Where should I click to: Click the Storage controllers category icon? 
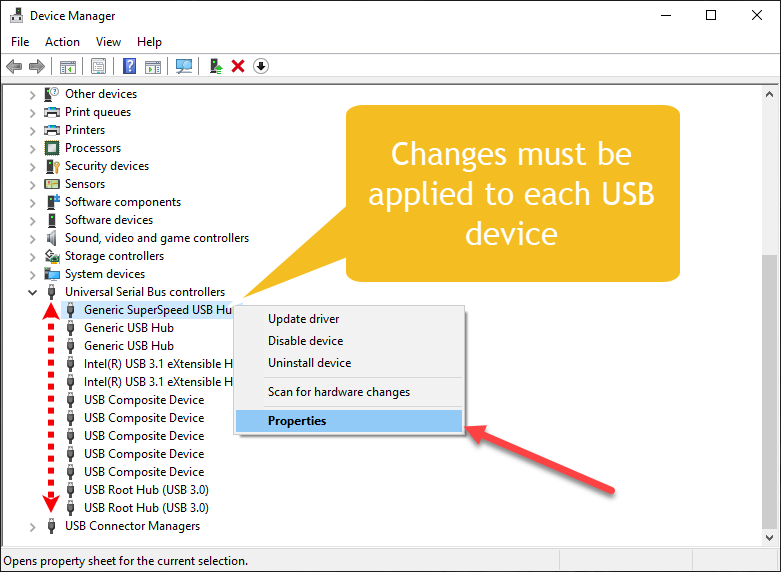52,256
